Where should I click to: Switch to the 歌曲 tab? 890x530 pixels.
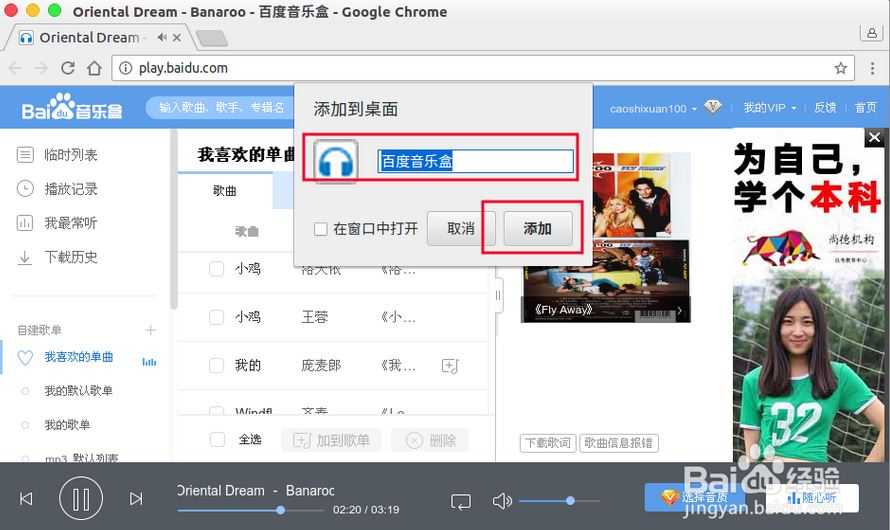click(x=225, y=191)
